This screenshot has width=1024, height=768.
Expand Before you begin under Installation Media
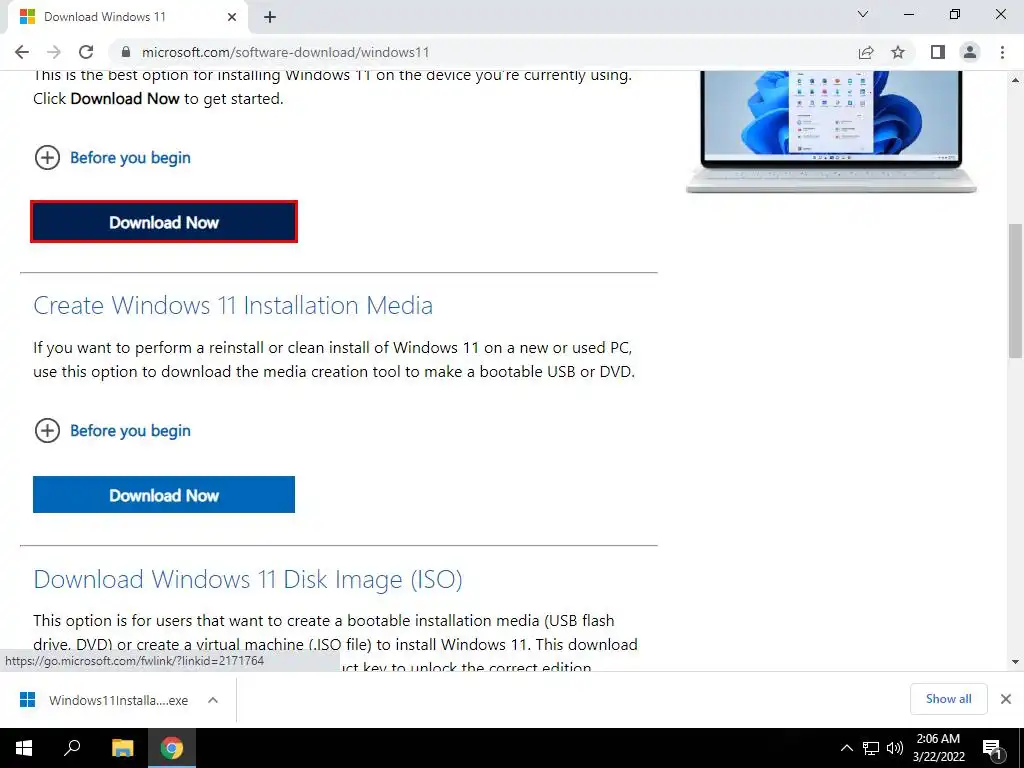tap(112, 430)
